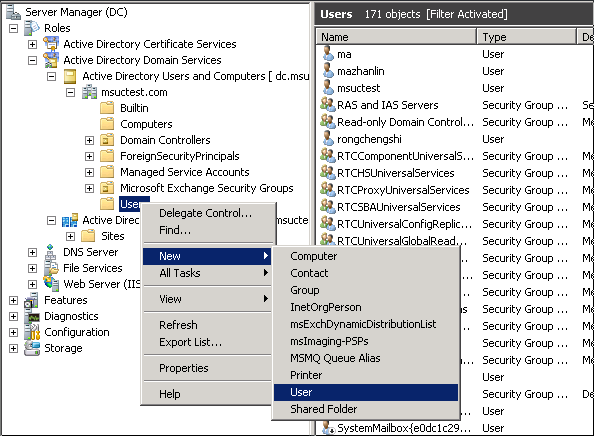This screenshot has width=594, height=436.
Task: Select the msuctest user row
Action: [455, 88]
